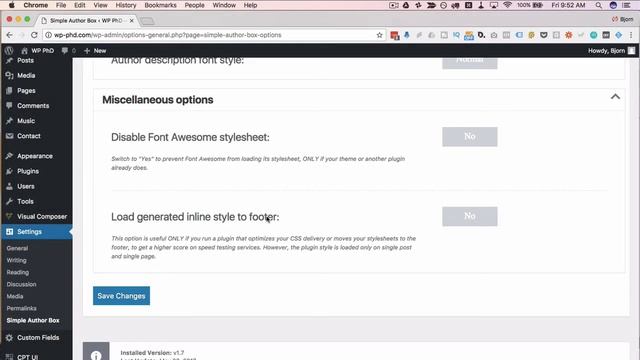Open the Appearance admin menu
The height and width of the screenshot is (360, 640).
(35, 156)
